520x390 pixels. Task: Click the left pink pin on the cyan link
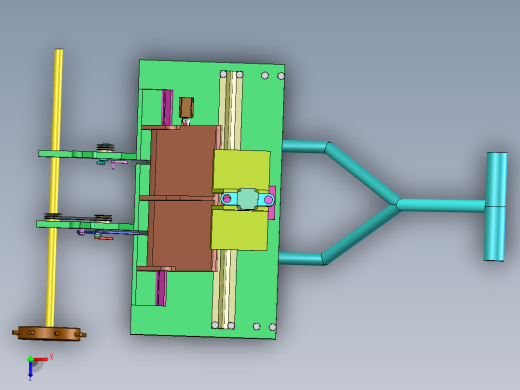(x=227, y=199)
